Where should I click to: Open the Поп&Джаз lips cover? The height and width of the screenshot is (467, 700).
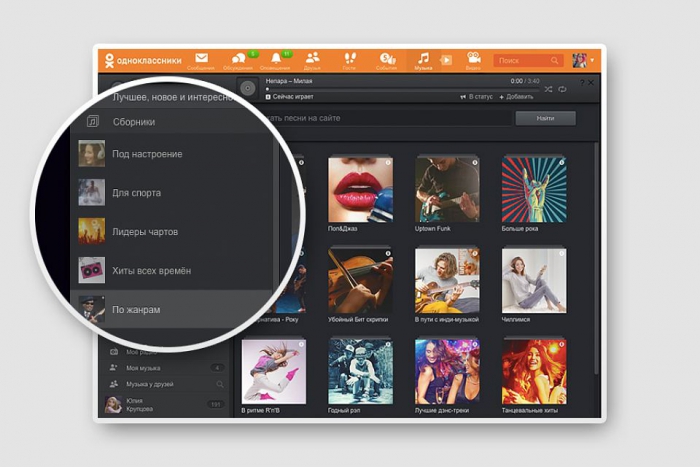tap(361, 190)
